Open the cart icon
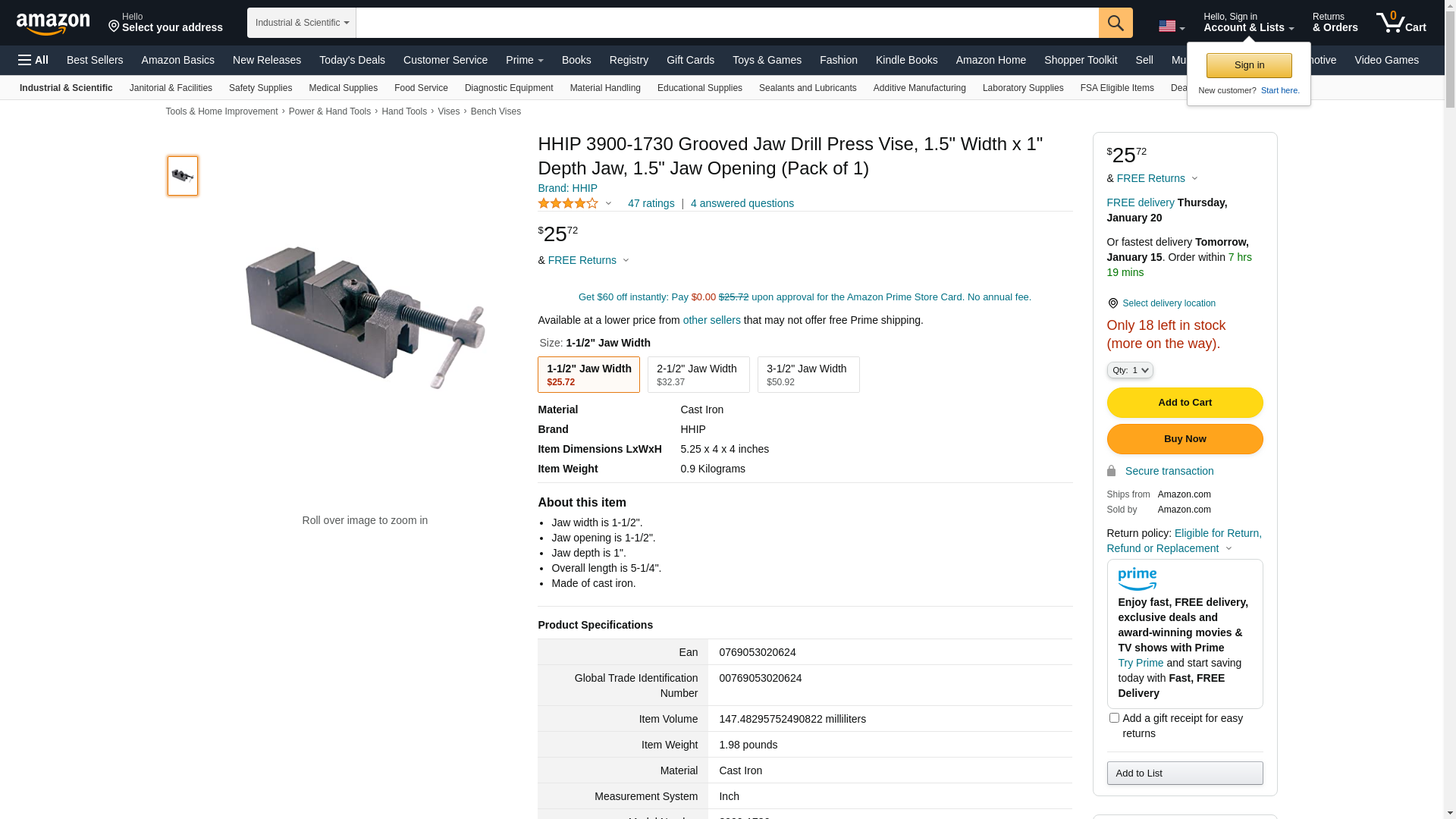 click(1401, 23)
